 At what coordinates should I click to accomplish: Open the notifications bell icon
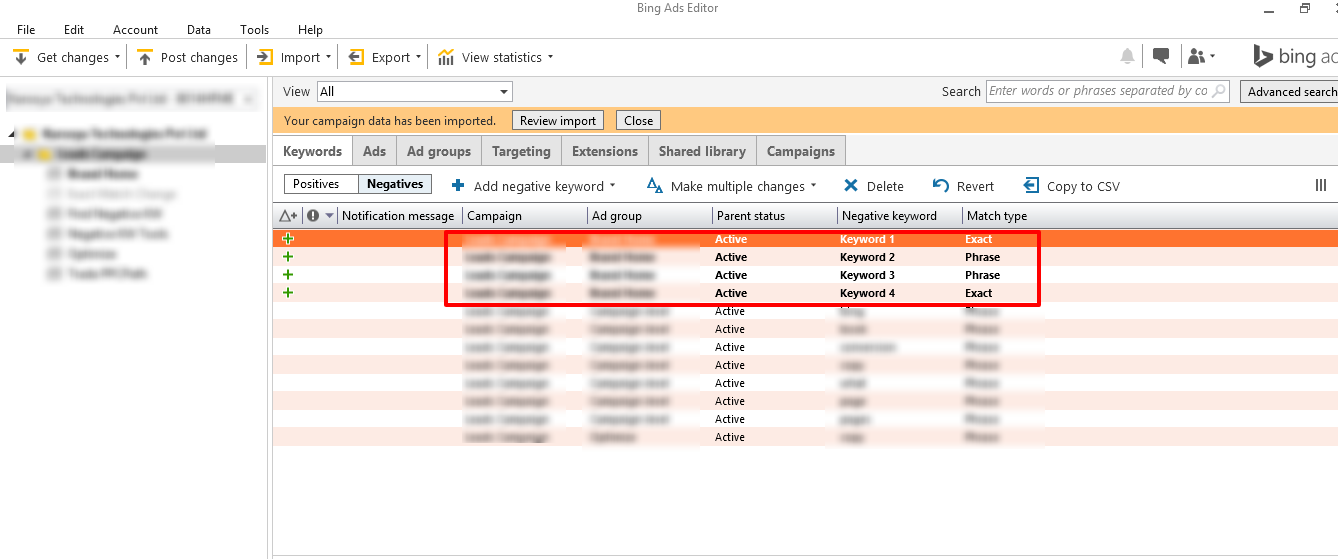(x=1128, y=56)
